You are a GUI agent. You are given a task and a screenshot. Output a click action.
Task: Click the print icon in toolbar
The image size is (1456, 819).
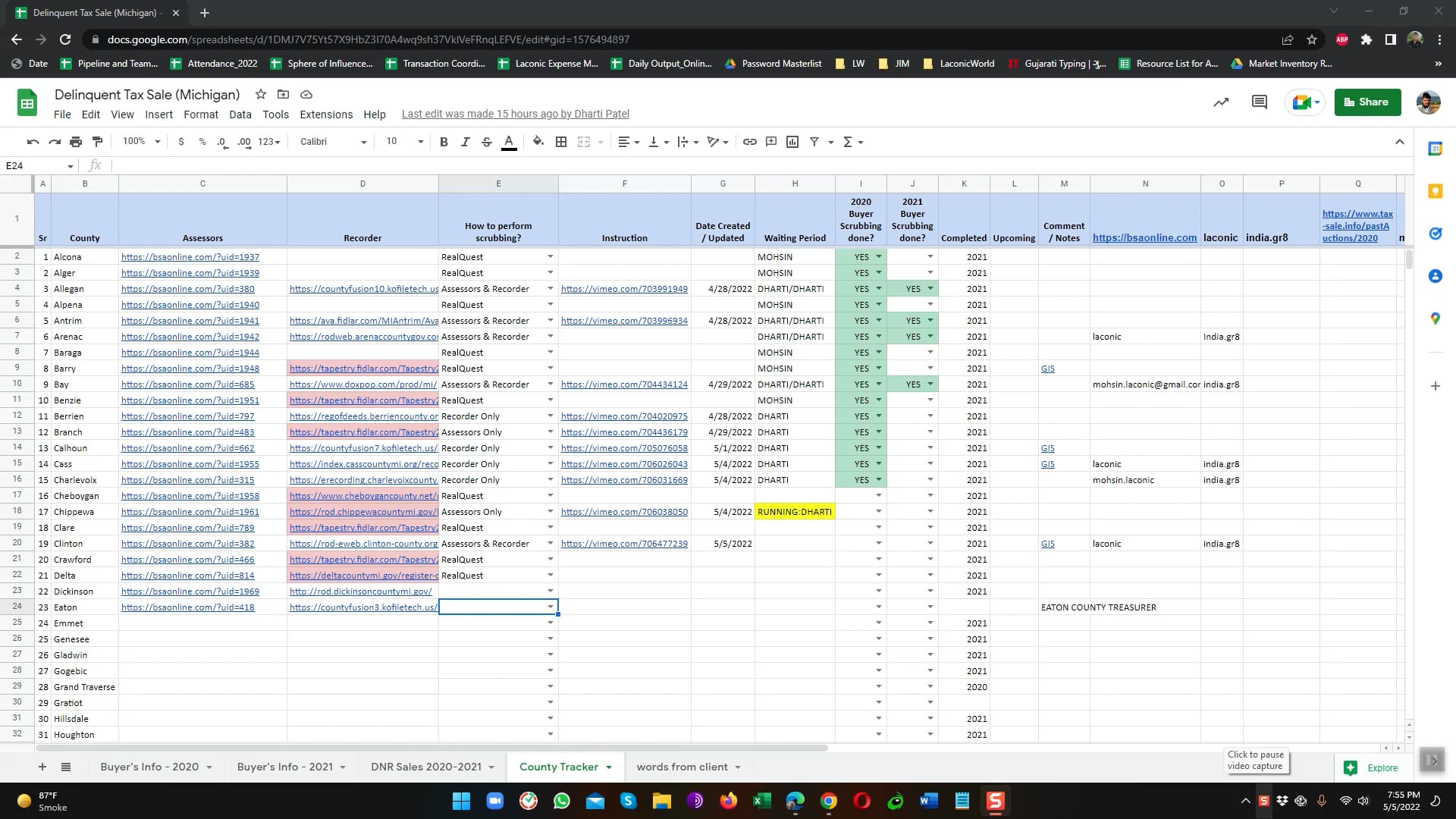coord(76,142)
